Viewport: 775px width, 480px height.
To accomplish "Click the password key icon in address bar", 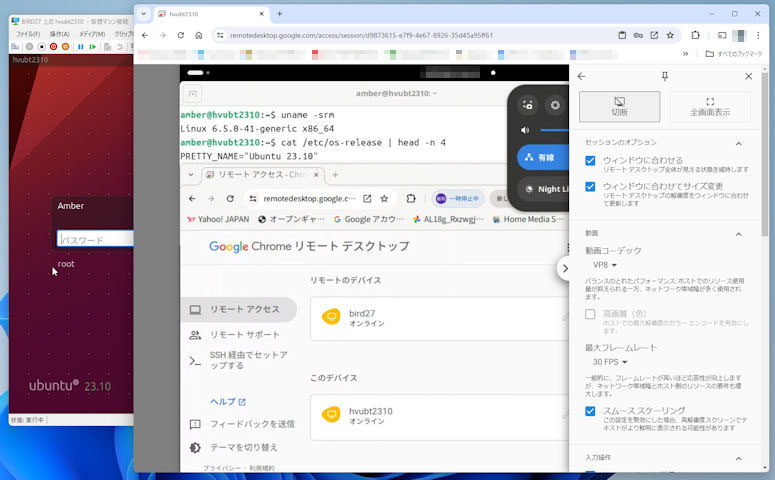I will point(638,35).
